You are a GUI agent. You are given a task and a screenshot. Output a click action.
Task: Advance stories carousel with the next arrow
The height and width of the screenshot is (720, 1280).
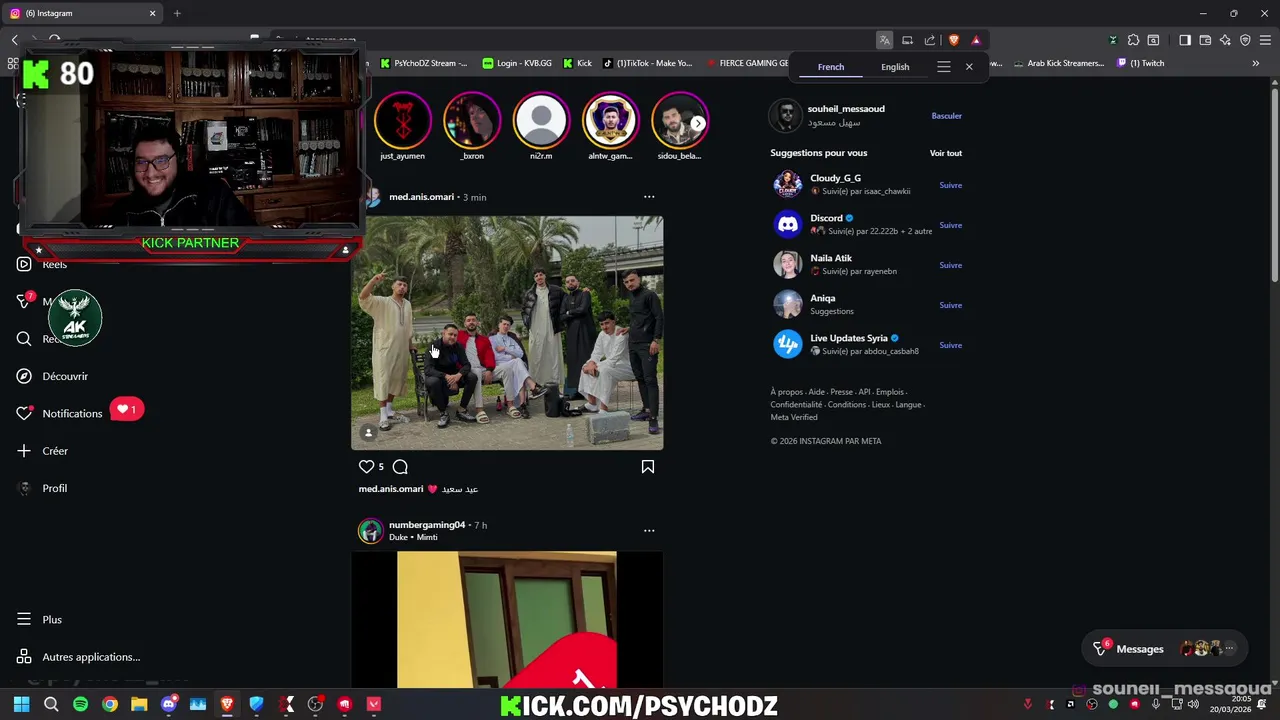click(x=698, y=123)
